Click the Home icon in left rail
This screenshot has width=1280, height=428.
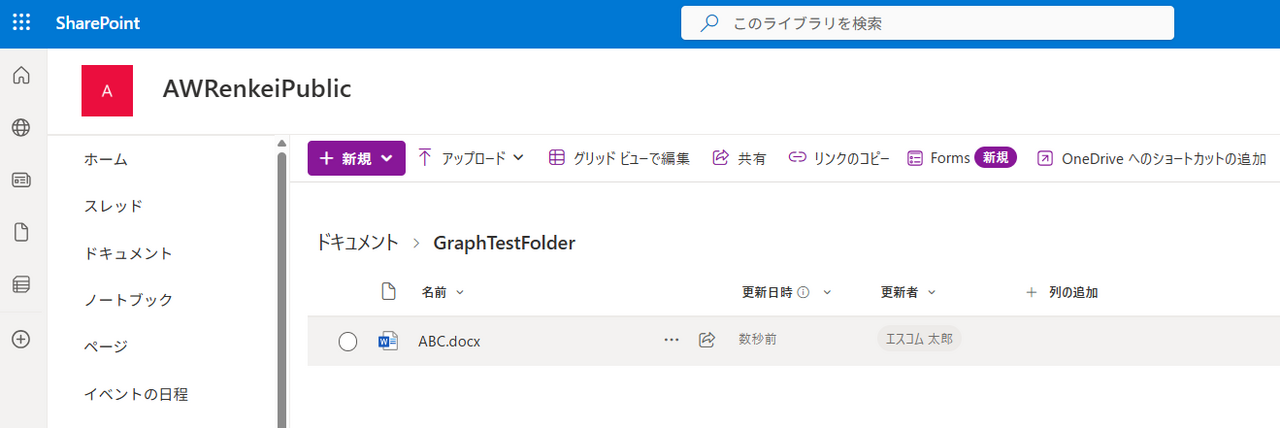pos(21,76)
